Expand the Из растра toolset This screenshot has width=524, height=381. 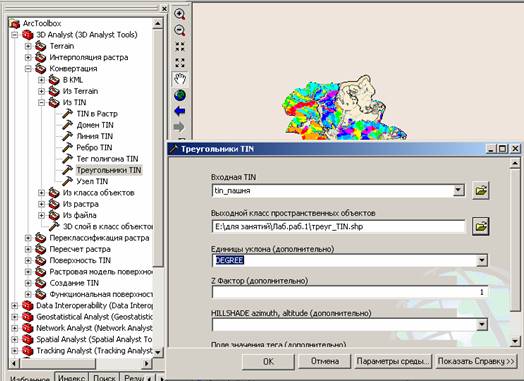[x=41, y=204]
